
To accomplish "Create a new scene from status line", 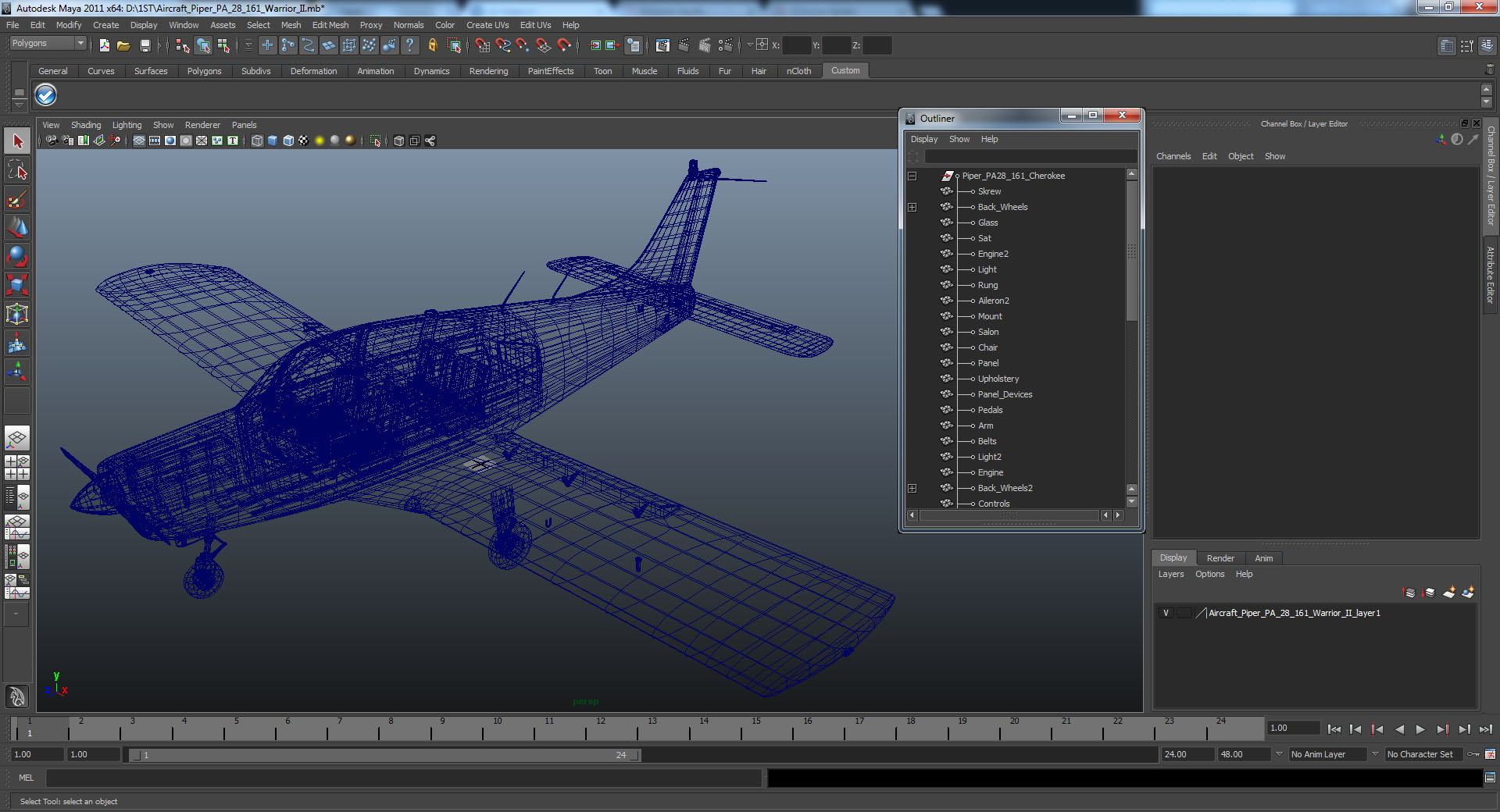I will pyautogui.click(x=104, y=45).
